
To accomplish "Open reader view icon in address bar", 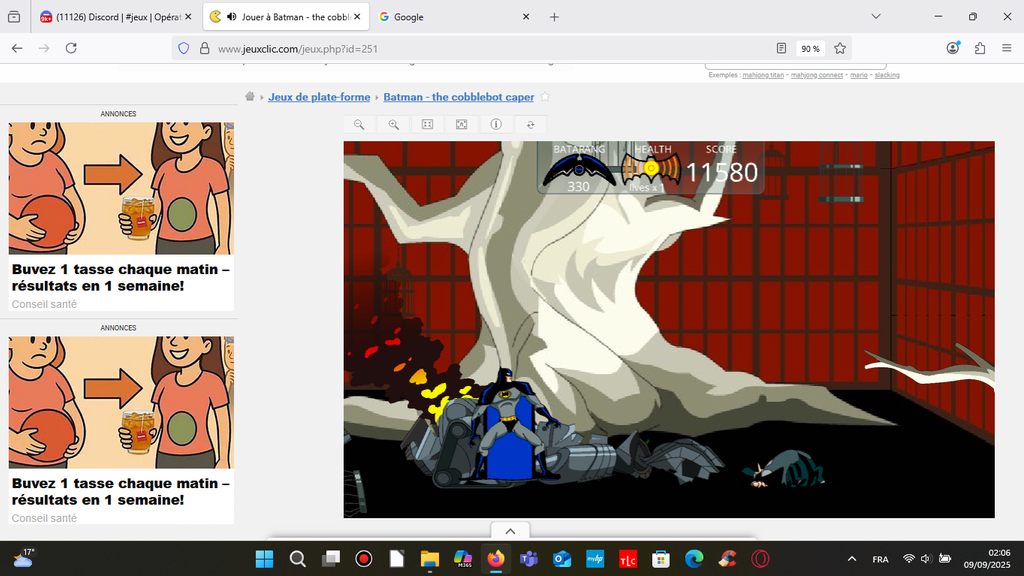I will 781,48.
